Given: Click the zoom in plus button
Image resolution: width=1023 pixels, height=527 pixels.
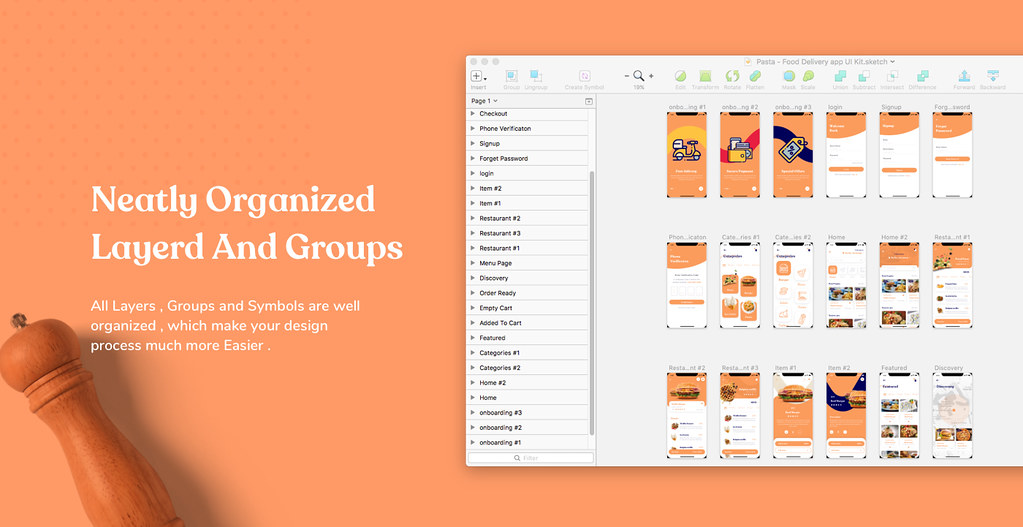Looking at the screenshot, I should pyautogui.click(x=651, y=76).
